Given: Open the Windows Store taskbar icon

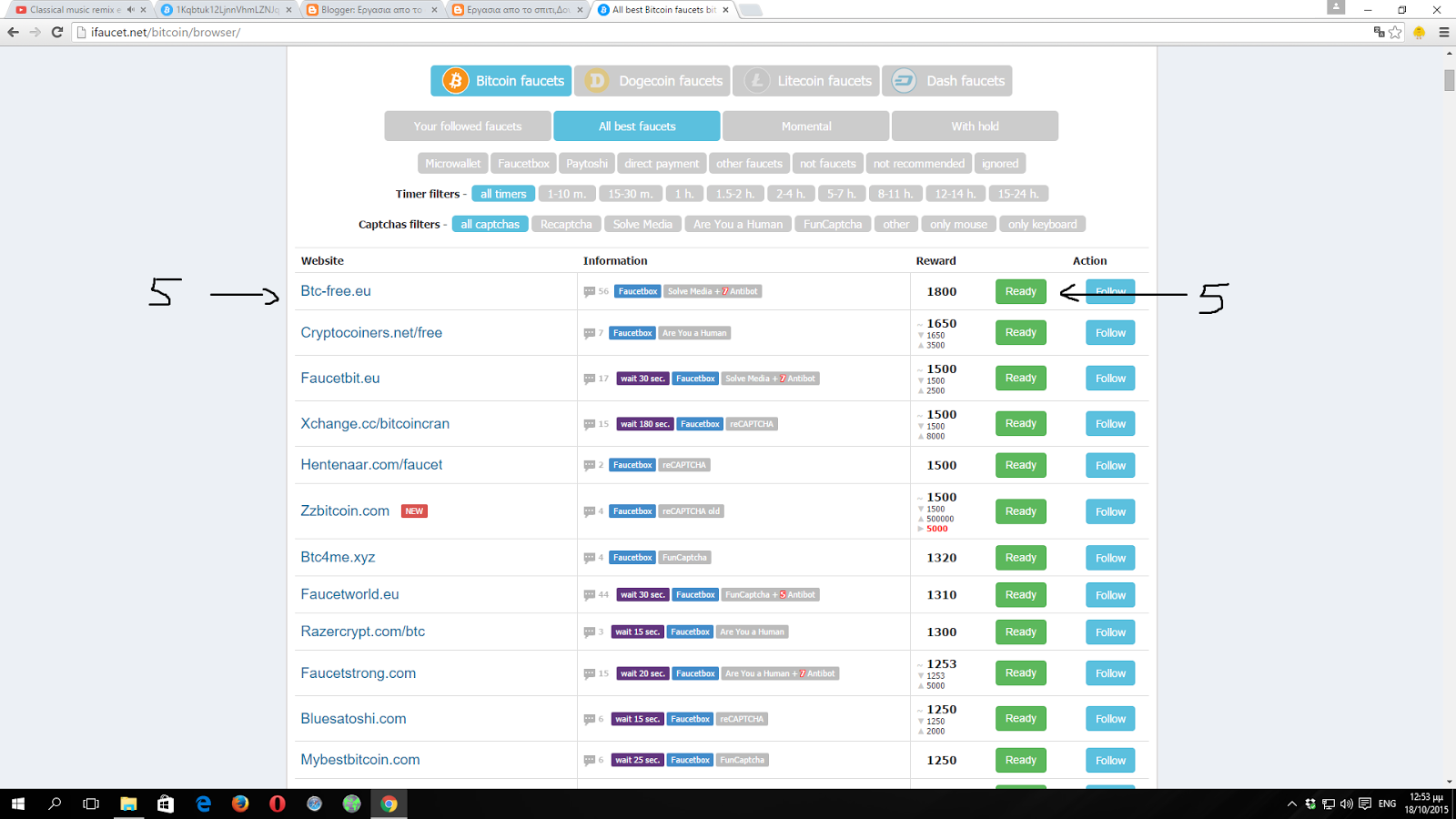Looking at the screenshot, I should [166, 804].
